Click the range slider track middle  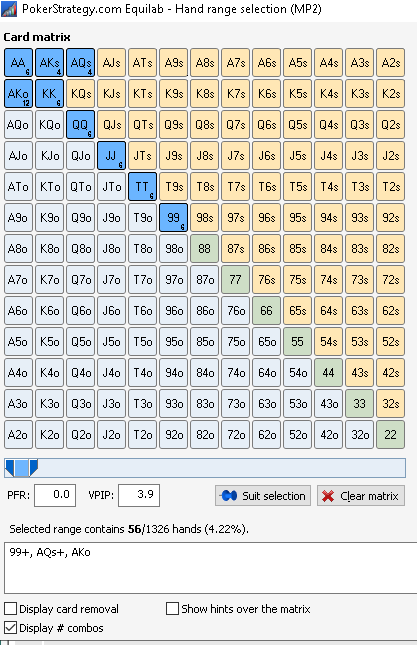(205, 468)
